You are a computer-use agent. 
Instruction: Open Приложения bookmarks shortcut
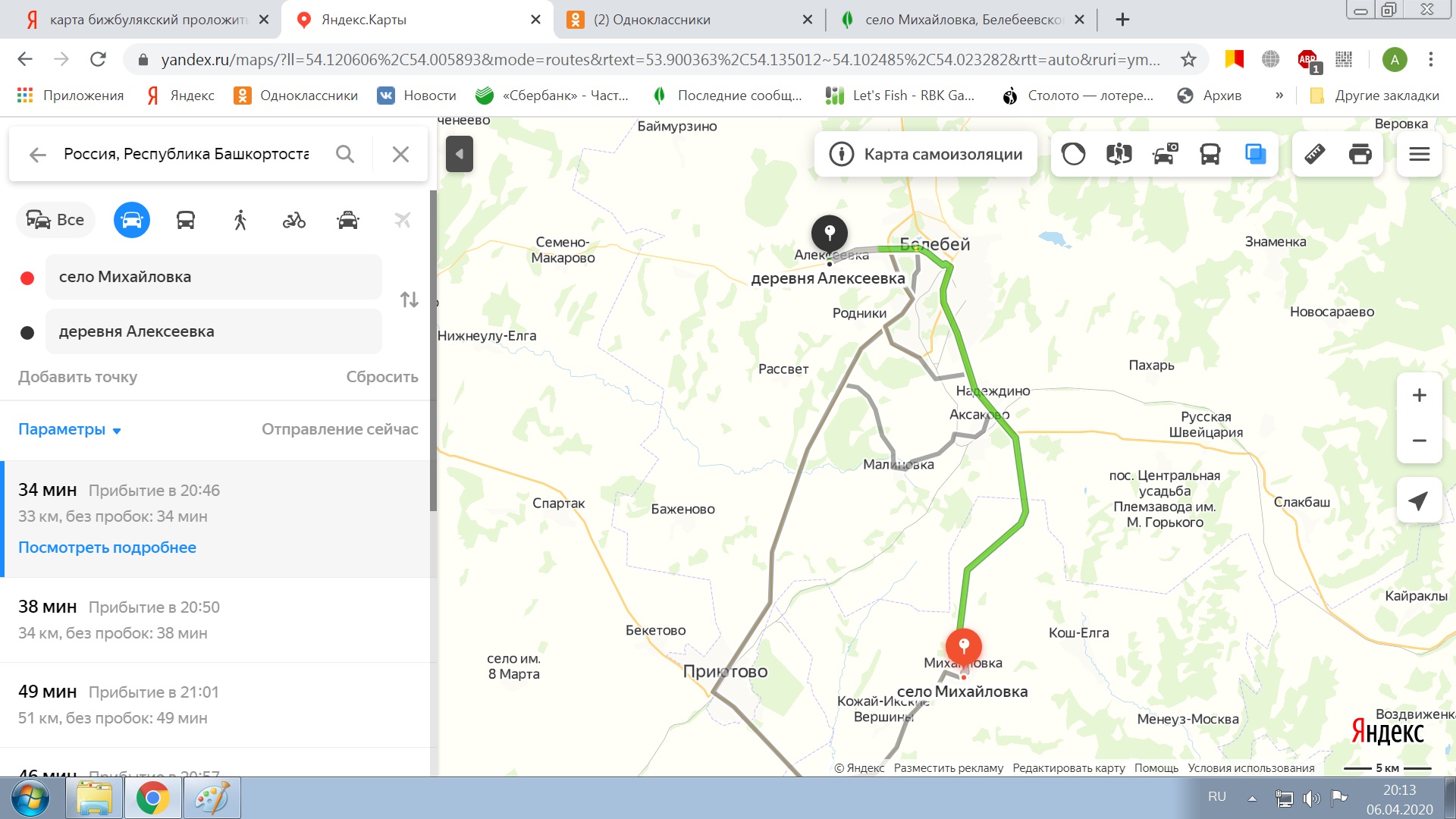click(71, 96)
